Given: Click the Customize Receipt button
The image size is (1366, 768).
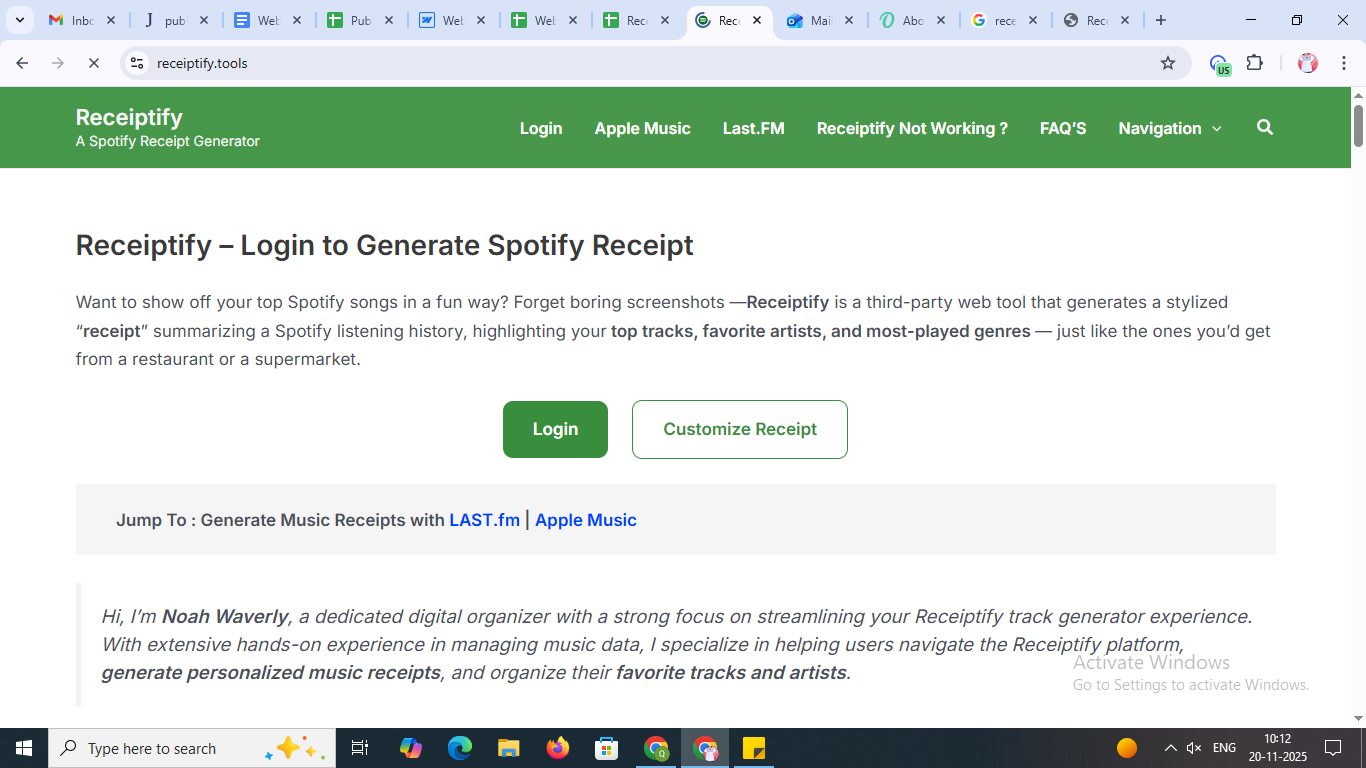Looking at the screenshot, I should (x=739, y=429).
